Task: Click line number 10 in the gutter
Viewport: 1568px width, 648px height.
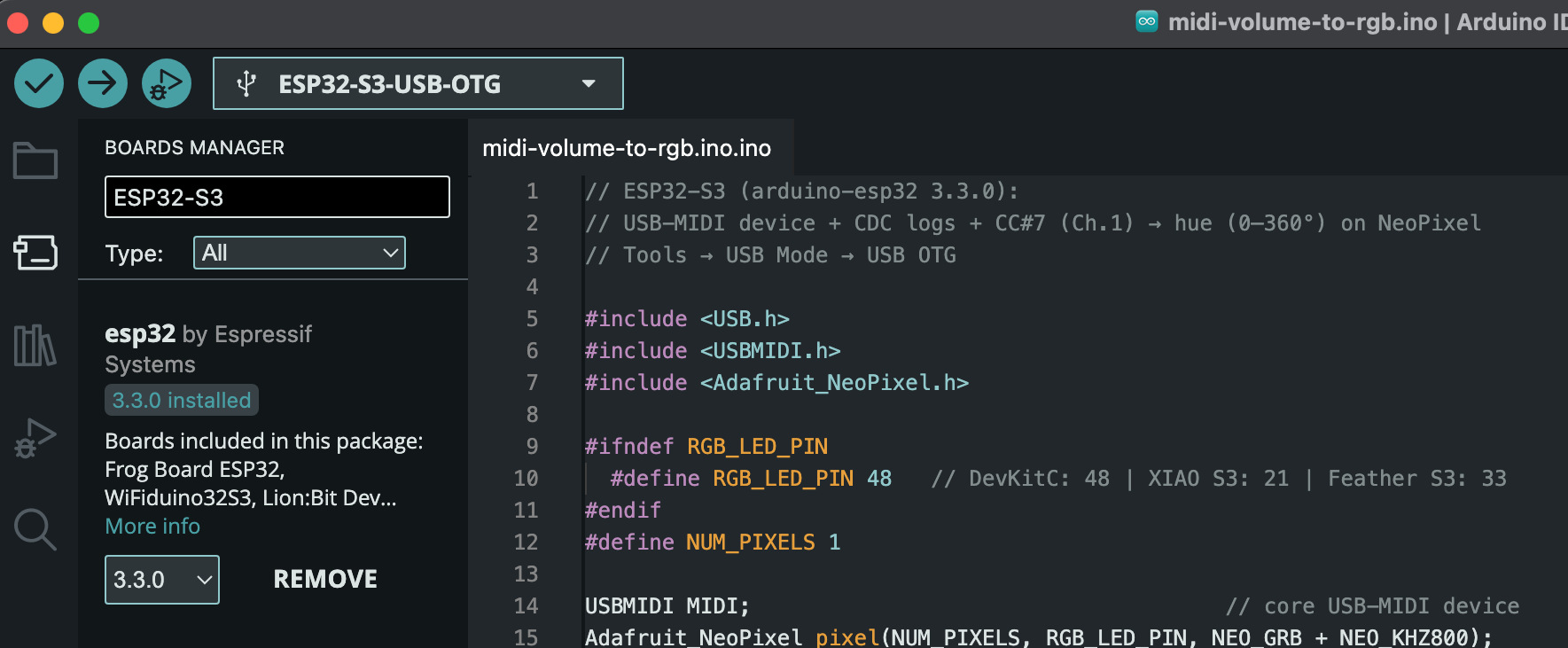Action: tap(526, 478)
